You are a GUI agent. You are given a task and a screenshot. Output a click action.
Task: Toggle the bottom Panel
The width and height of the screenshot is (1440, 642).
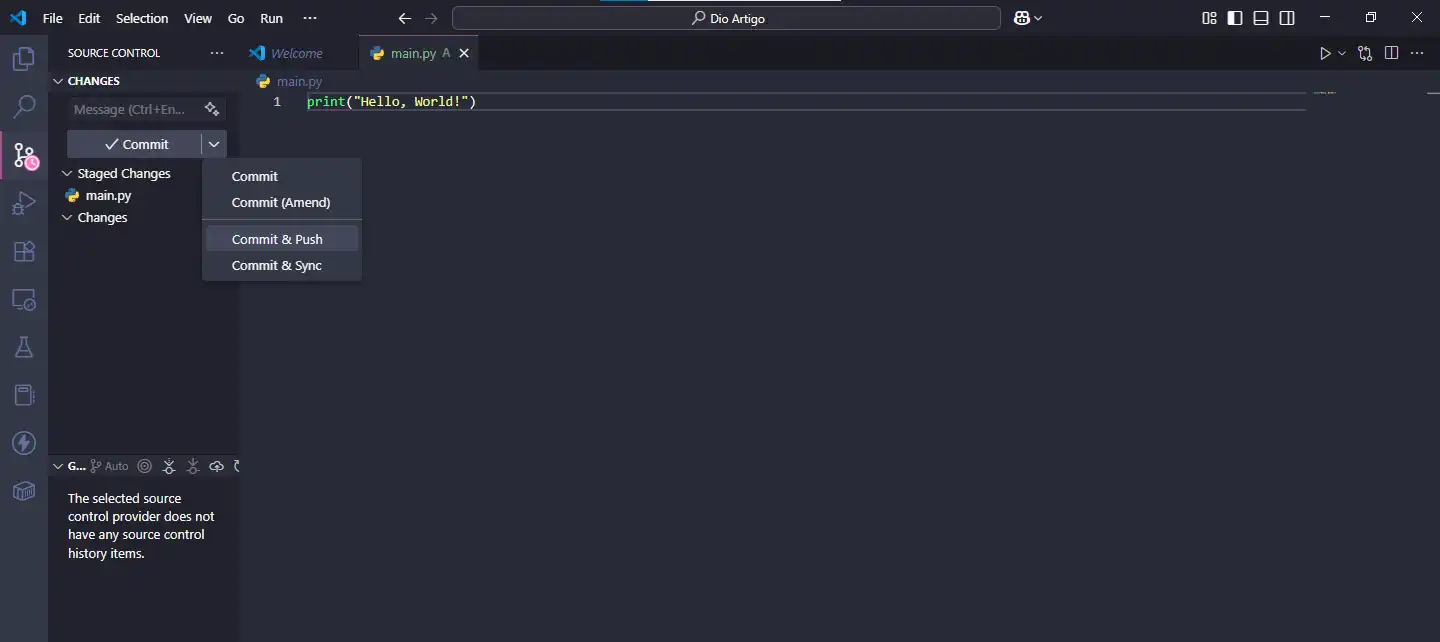(x=1261, y=18)
